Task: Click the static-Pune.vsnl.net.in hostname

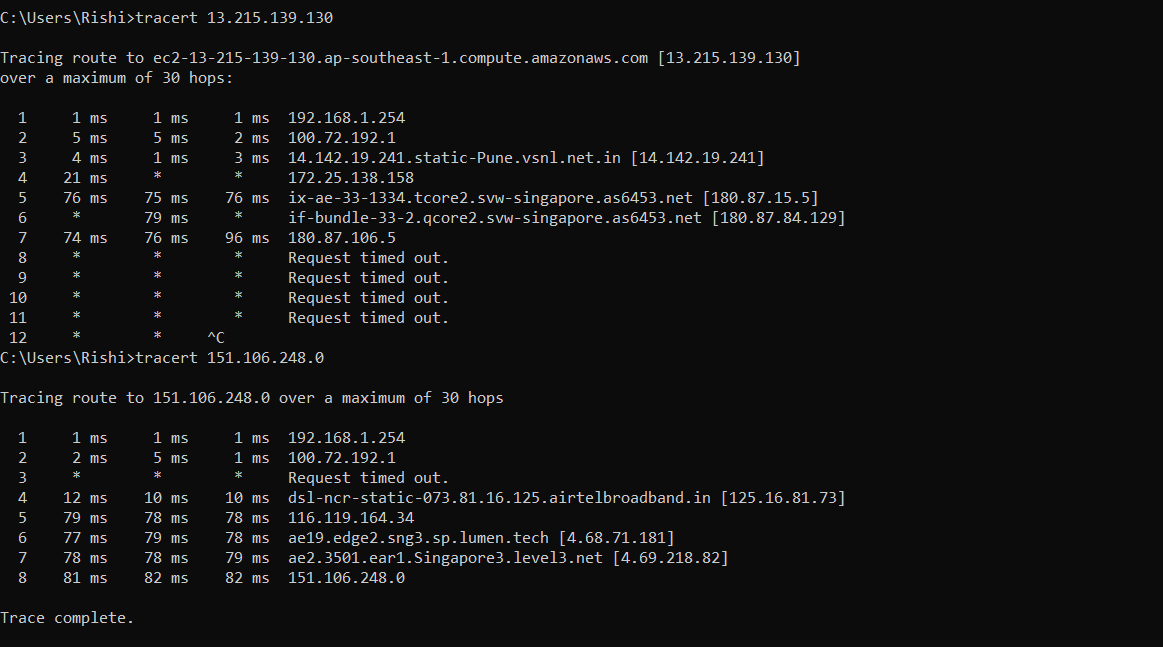Action: 454,158
